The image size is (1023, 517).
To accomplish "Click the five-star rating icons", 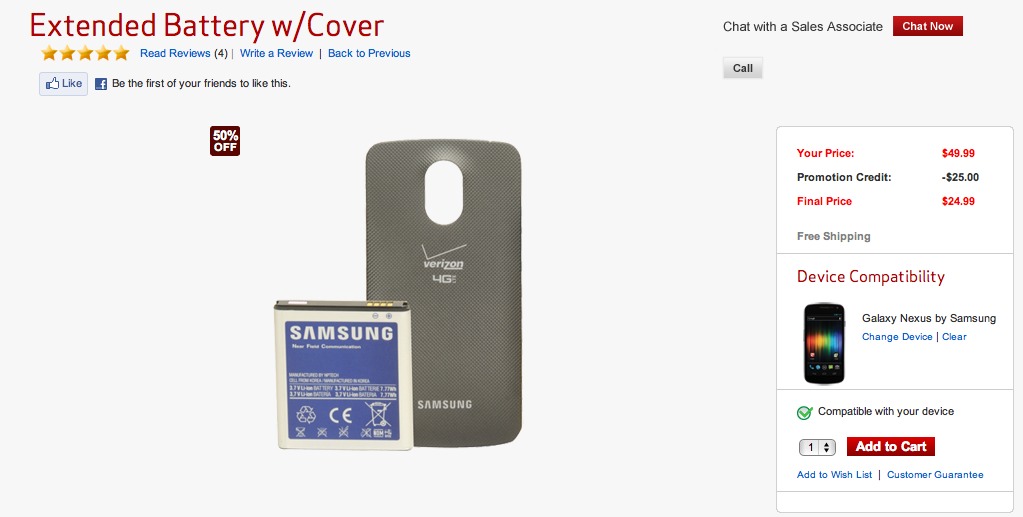I will tap(85, 53).
